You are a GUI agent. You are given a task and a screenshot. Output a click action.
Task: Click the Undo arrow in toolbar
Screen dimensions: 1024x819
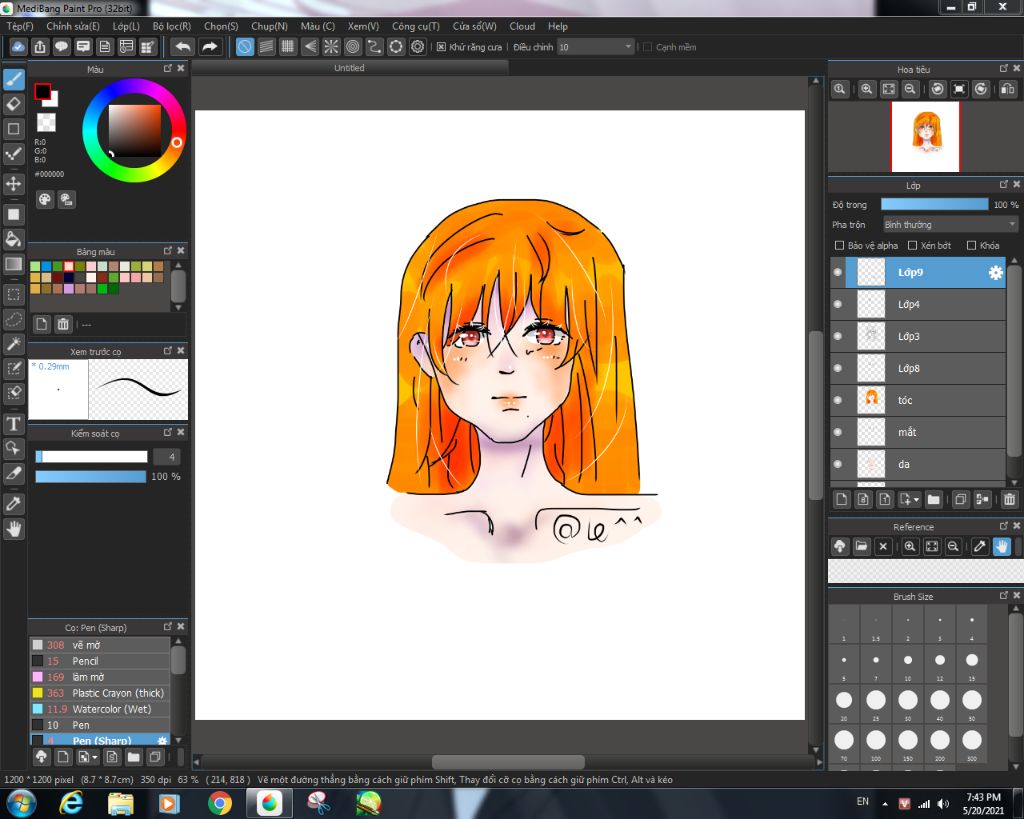[x=184, y=47]
